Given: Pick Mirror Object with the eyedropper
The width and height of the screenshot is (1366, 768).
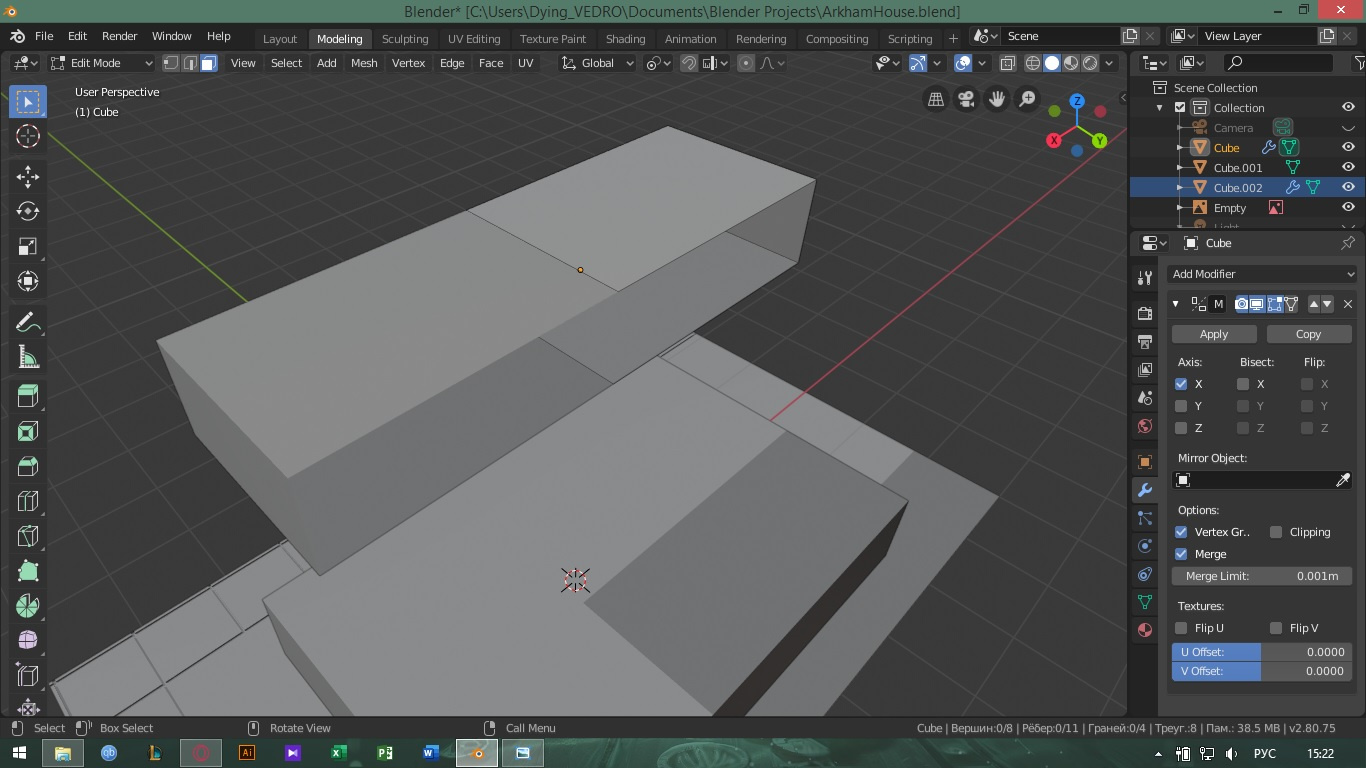Looking at the screenshot, I should tap(1343, 481).
